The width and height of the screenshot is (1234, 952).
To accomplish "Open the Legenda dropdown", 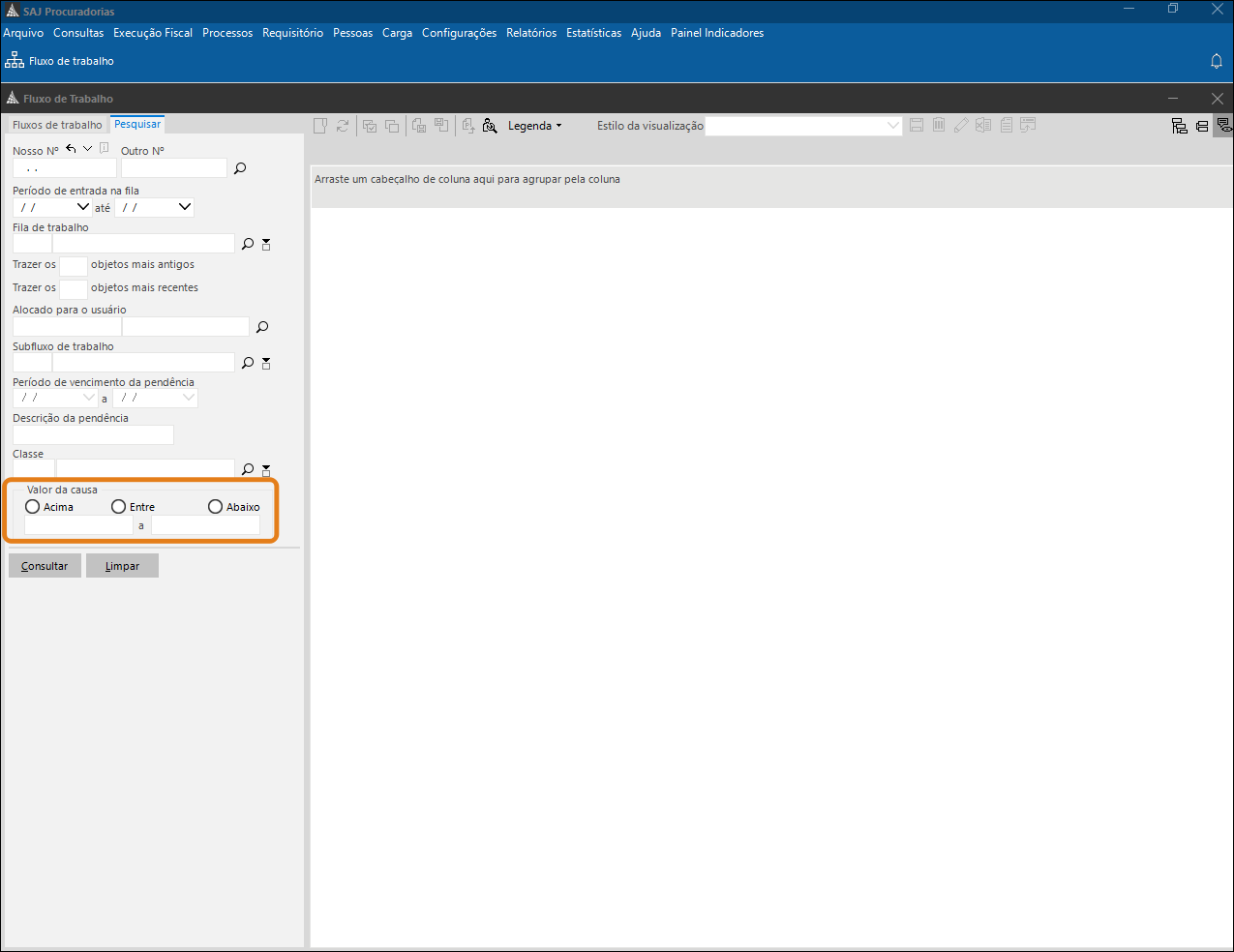I will coord(534,126).
